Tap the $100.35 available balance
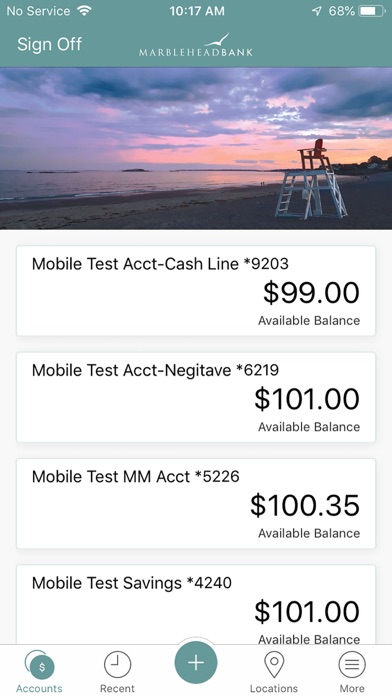 click(x=305, y=506)
